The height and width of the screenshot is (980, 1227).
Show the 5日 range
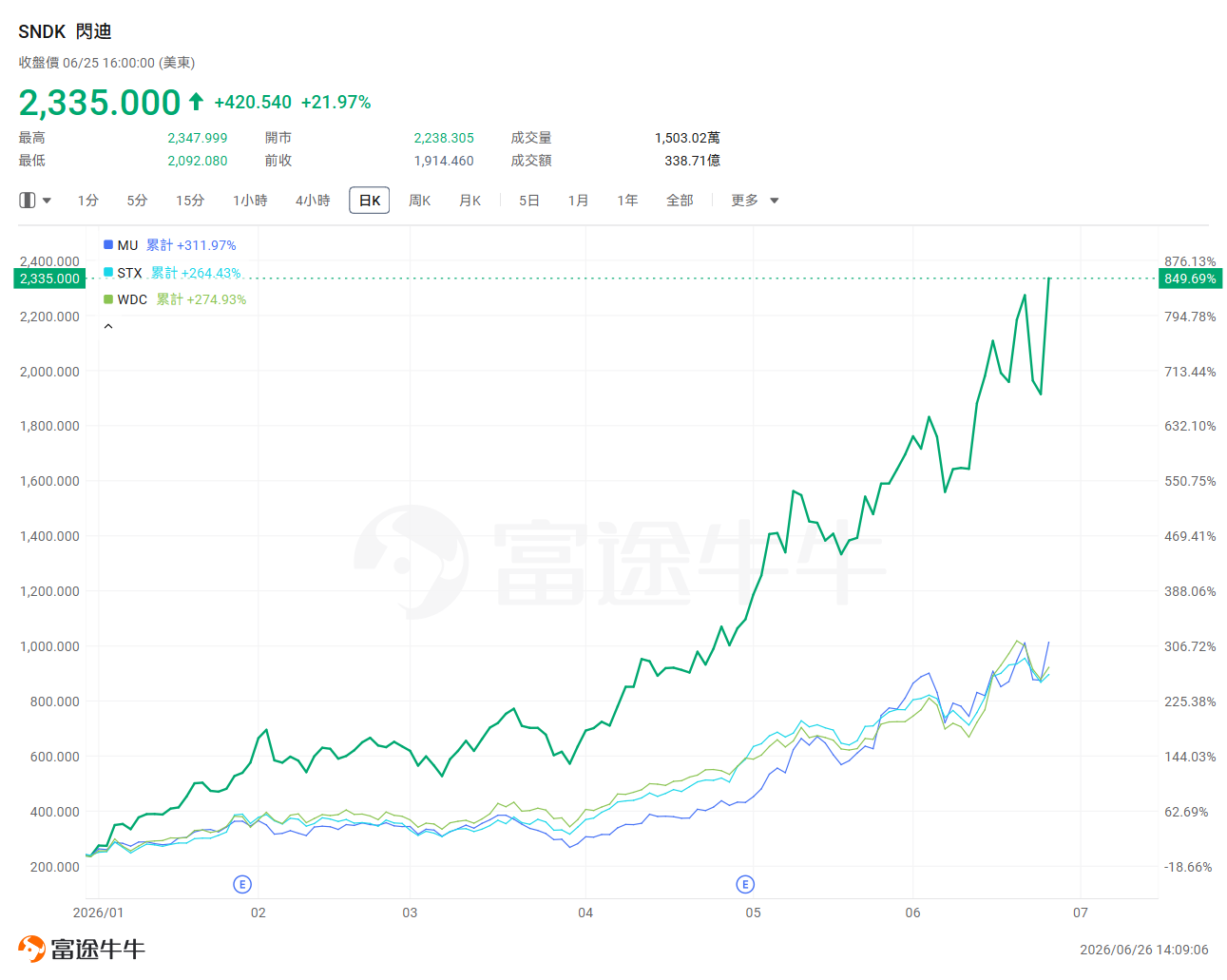[x=529, y=201]
